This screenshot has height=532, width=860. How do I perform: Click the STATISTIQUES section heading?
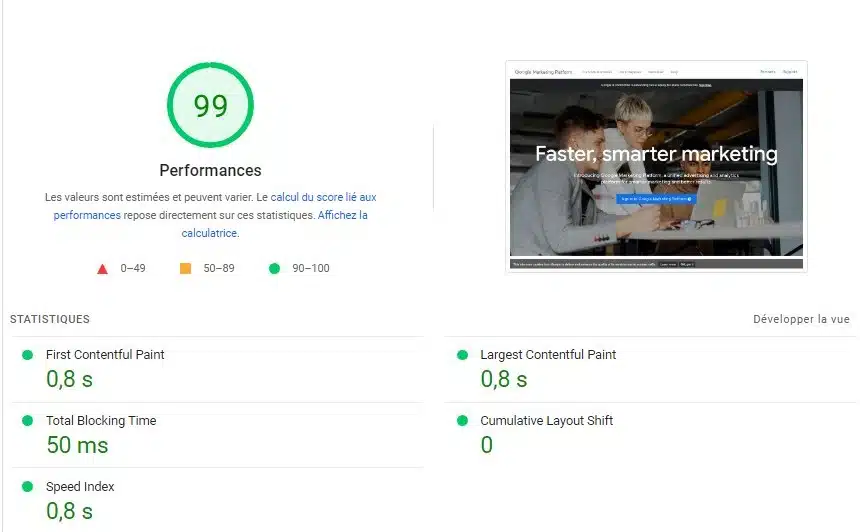(x=50, y=319)
